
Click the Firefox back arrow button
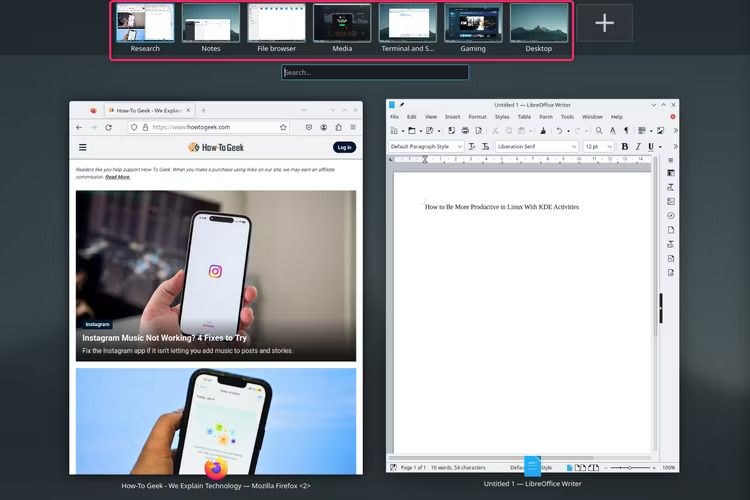pyautogui.click(x=79, y=127)
